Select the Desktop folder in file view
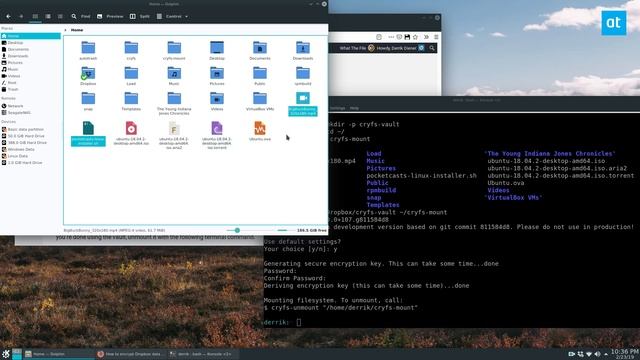Image resolution: width=640 pixels, height=360 pixels. [217, 48]
